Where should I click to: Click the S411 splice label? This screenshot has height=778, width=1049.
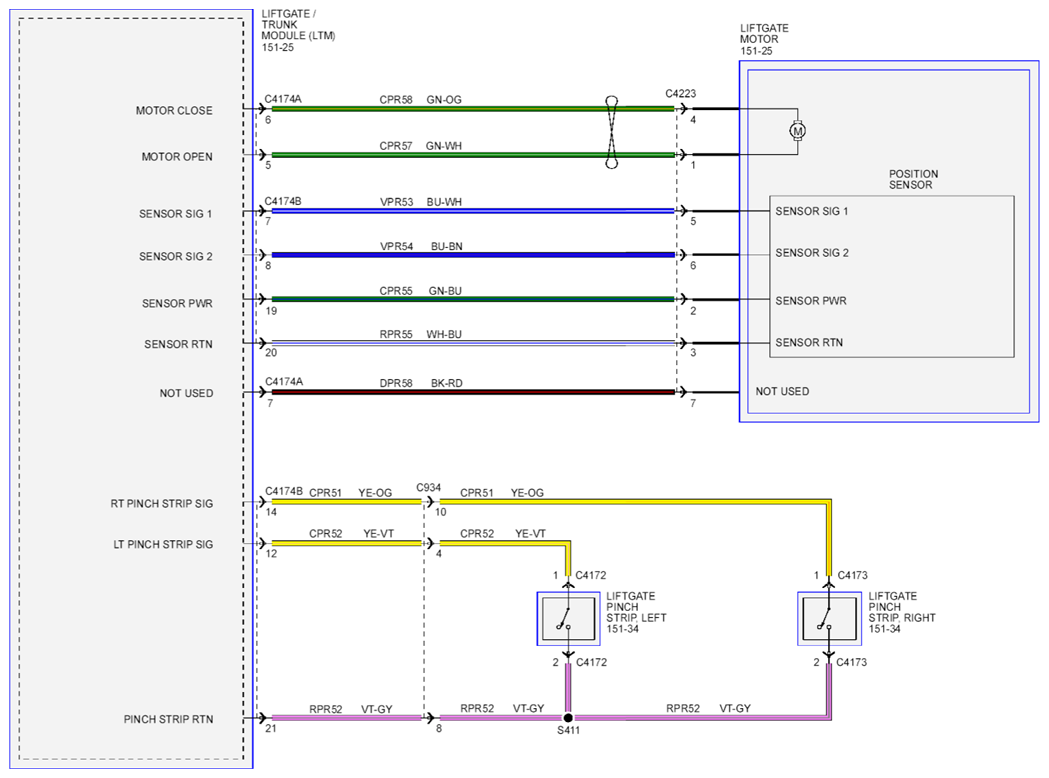pyautogui.click(x=568, y=731)
